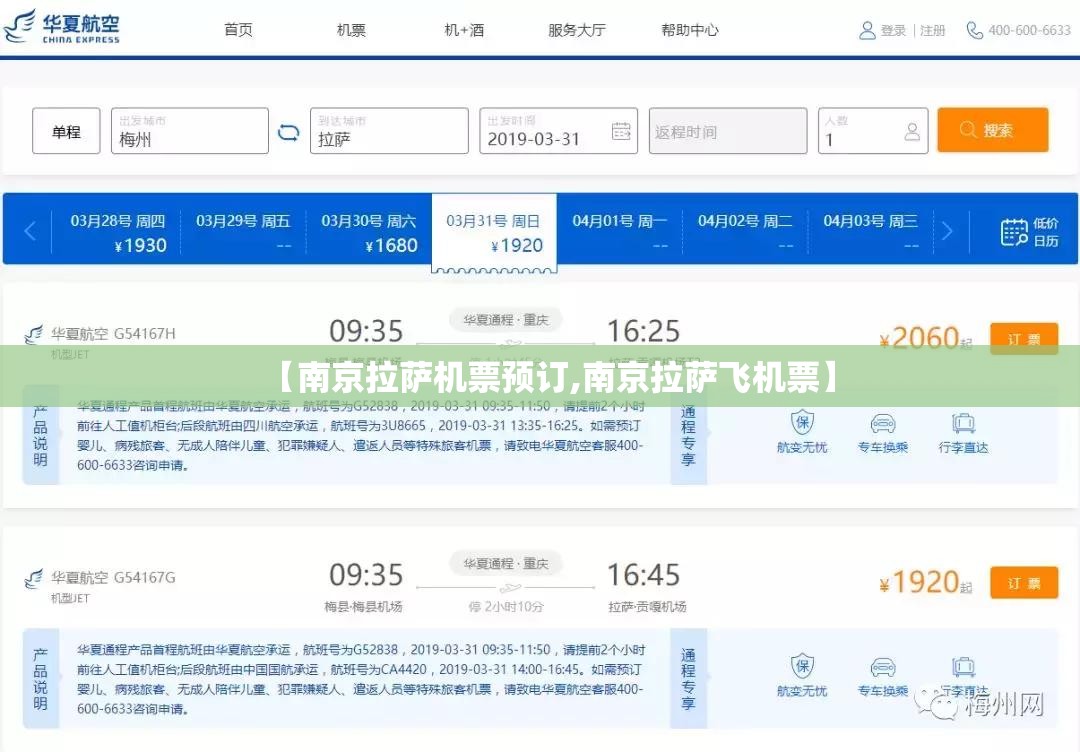This screenshot has height=752, width=1080.
Task: Click the 注册 register link
Action: [932, 30]
